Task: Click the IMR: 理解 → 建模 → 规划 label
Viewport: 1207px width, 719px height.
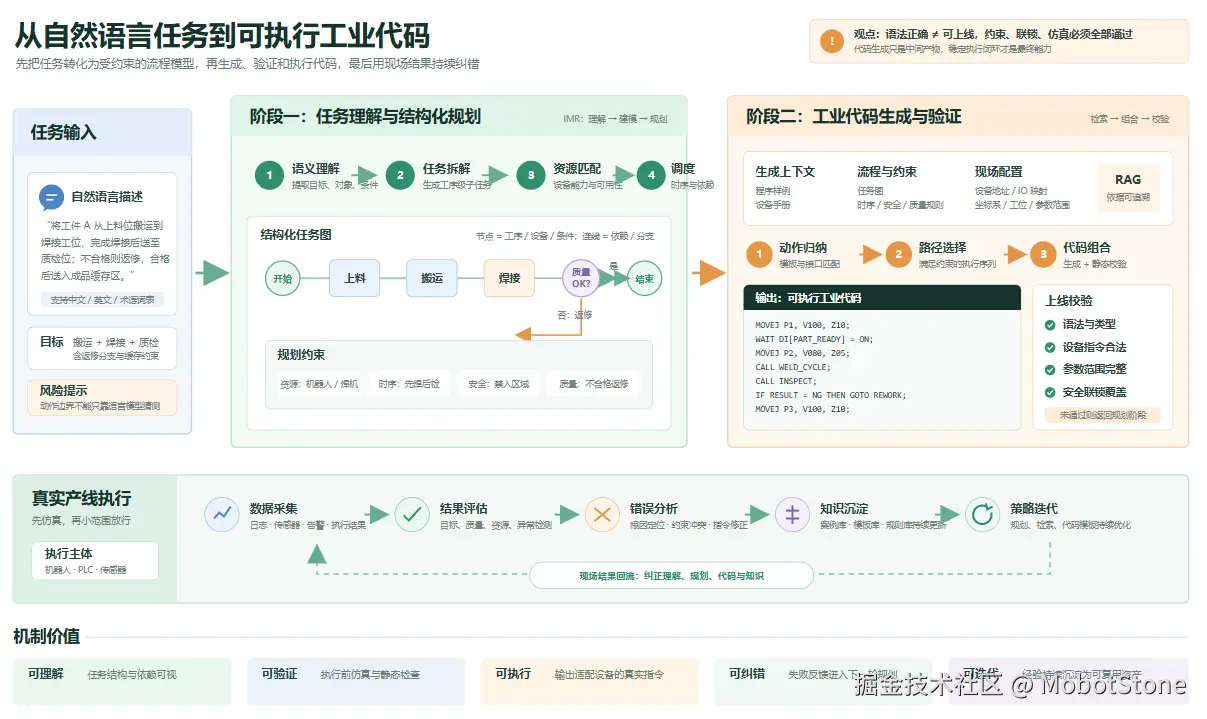Action: pos(615,119)
